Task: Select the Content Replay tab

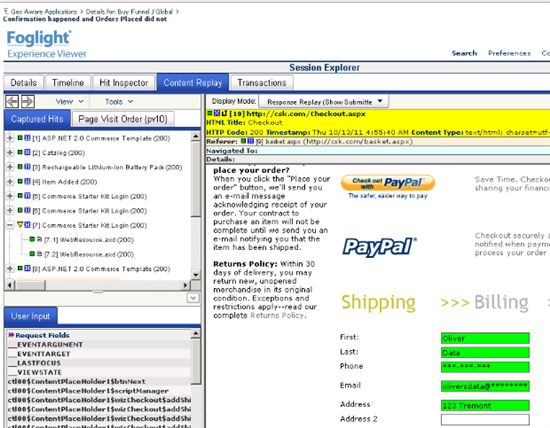Action: click(193, 83)
